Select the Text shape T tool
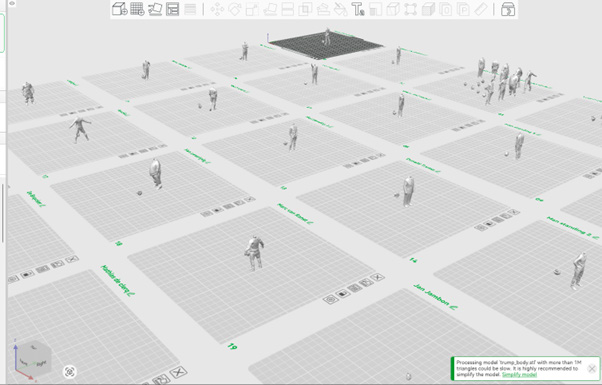This screenshot has height=385, width=602. [x=358, y=9]
